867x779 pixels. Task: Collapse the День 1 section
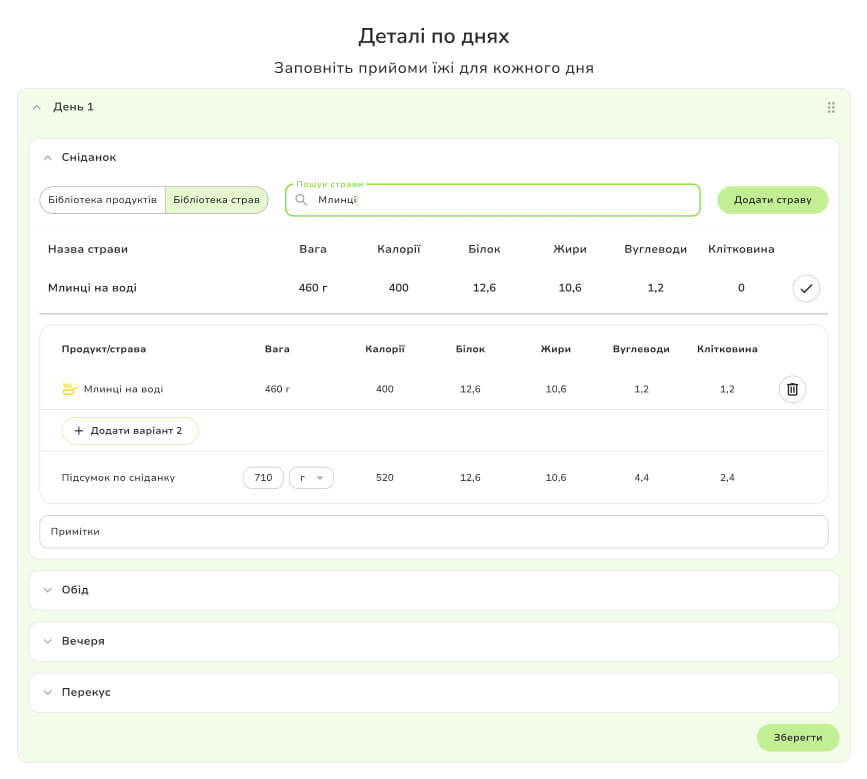pos(36,107)
